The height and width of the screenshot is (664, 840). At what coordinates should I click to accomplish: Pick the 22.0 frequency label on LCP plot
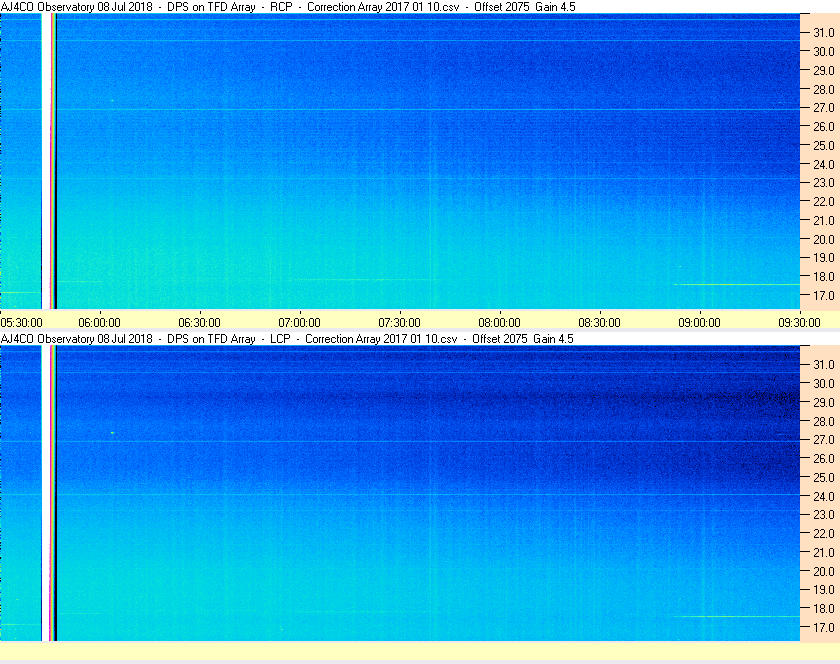click(824, 533)
